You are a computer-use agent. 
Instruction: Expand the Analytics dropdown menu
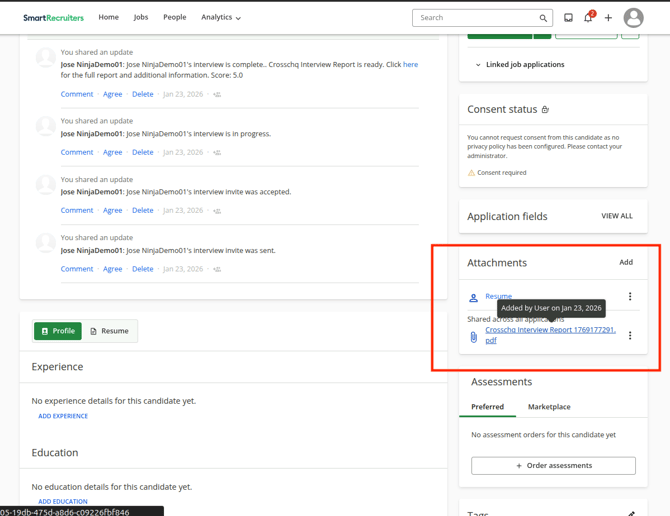pos(221,17)
